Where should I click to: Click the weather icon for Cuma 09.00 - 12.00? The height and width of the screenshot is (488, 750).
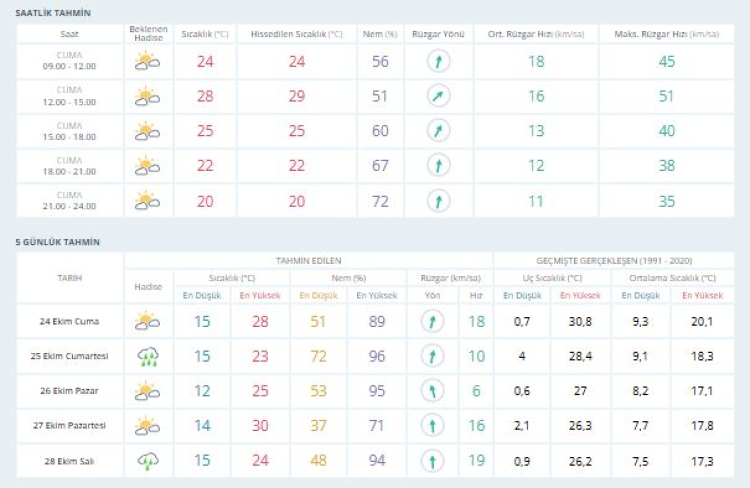pos(148,62)
